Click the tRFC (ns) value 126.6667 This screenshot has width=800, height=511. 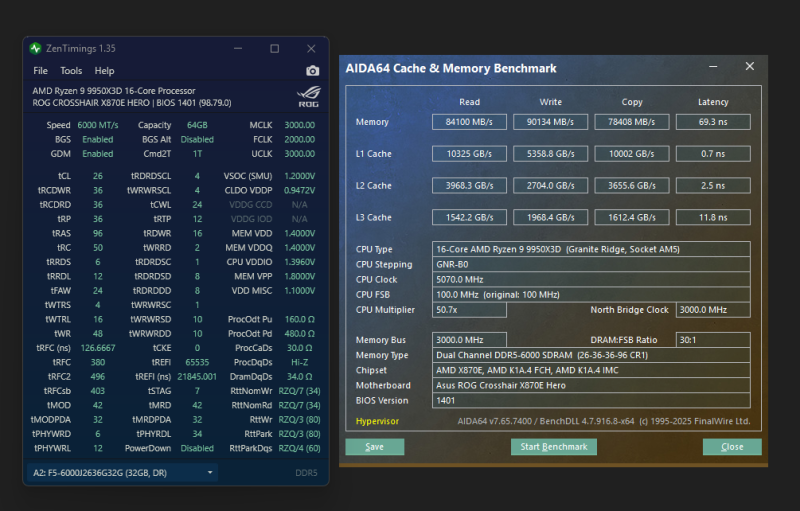click(x=97, y=348)
